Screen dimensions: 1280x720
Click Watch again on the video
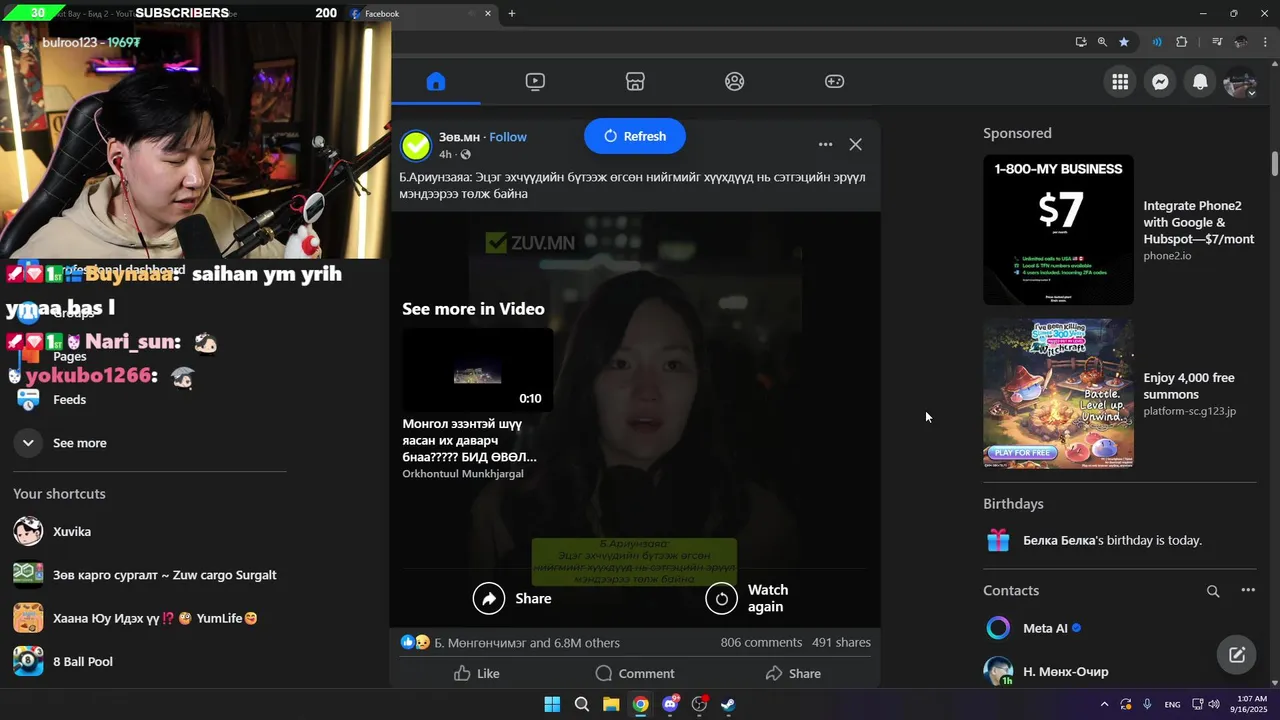tap(748, 598)
